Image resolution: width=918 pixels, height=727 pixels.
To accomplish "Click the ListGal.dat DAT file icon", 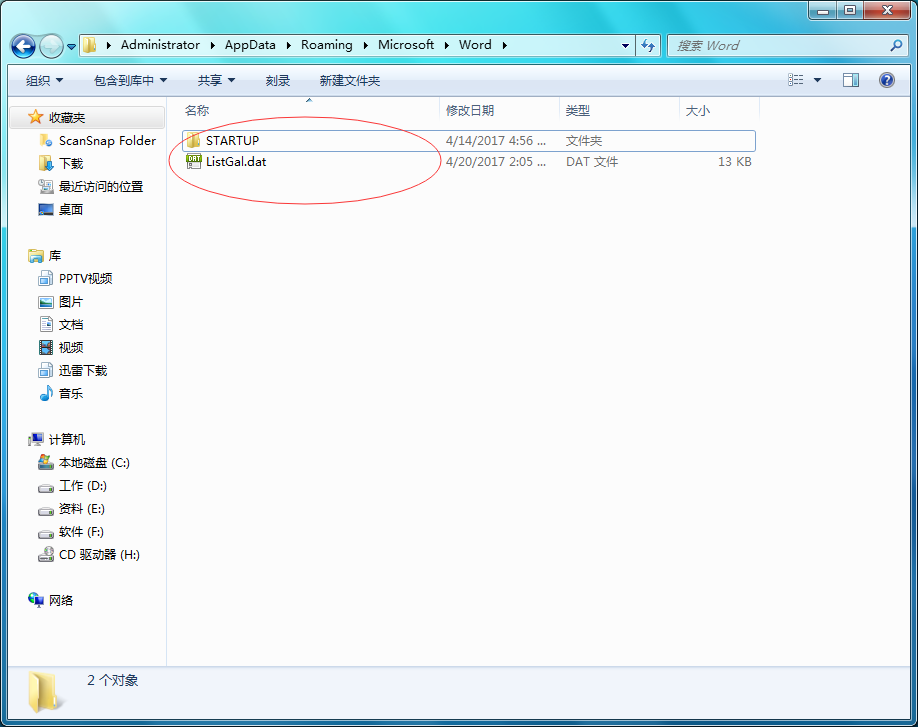I will click(x=194, y=162).
